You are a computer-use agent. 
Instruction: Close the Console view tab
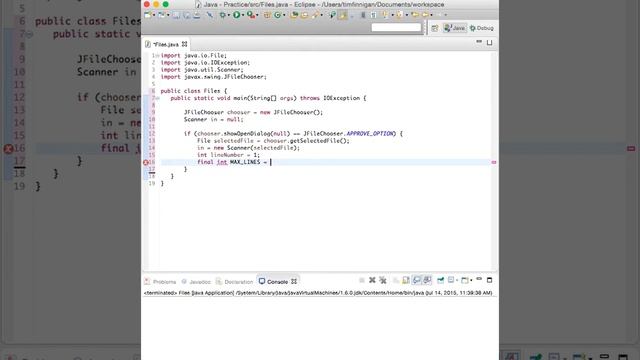click(294, 282)
